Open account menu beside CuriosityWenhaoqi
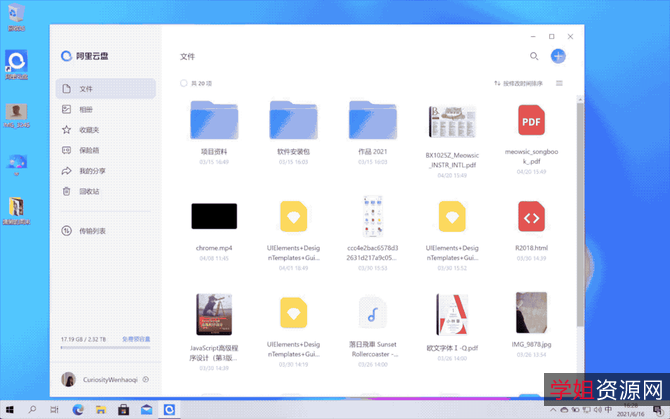The height and width of the screenshot is (419, 670). click(146, 379)
